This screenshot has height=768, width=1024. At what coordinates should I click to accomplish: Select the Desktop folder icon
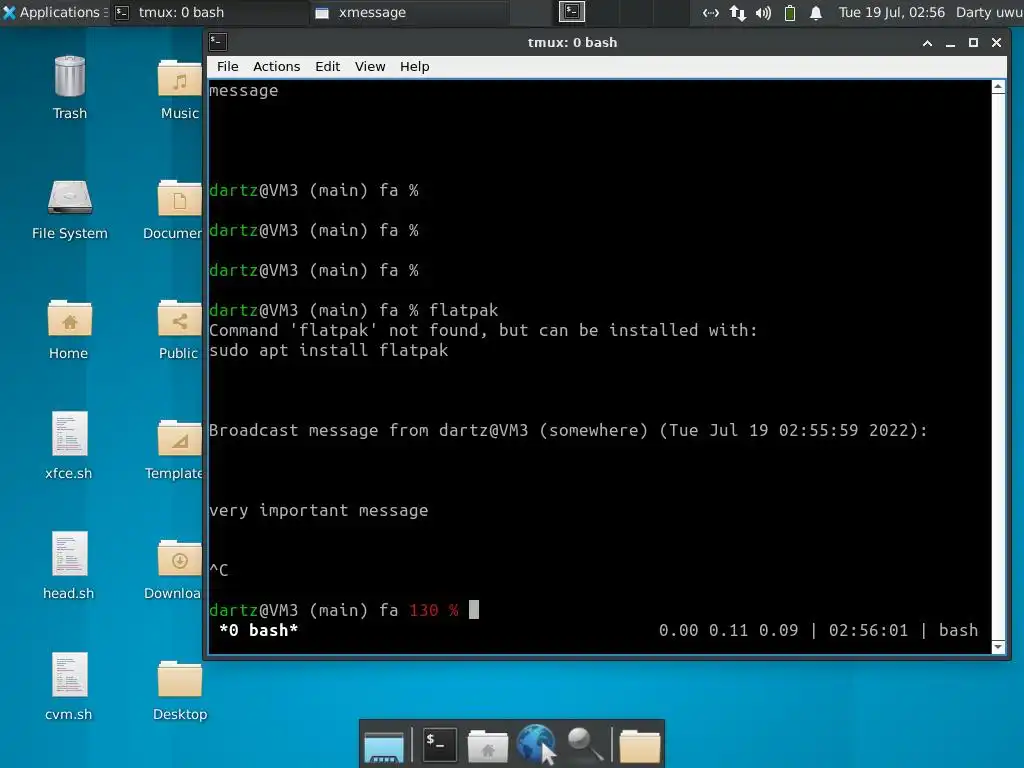point(180,679)
